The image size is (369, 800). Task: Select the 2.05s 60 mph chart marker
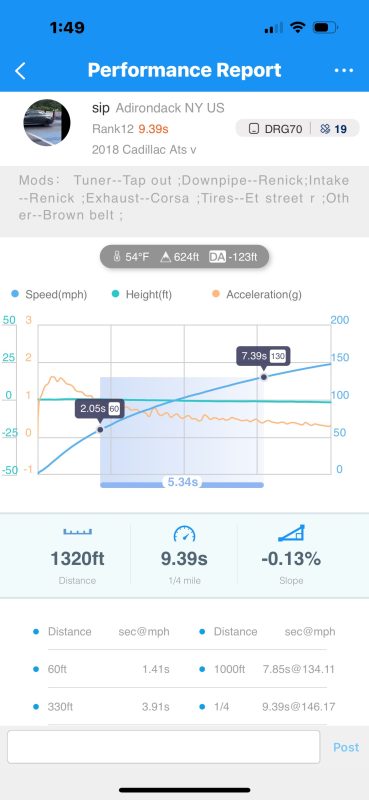point(100,430)
